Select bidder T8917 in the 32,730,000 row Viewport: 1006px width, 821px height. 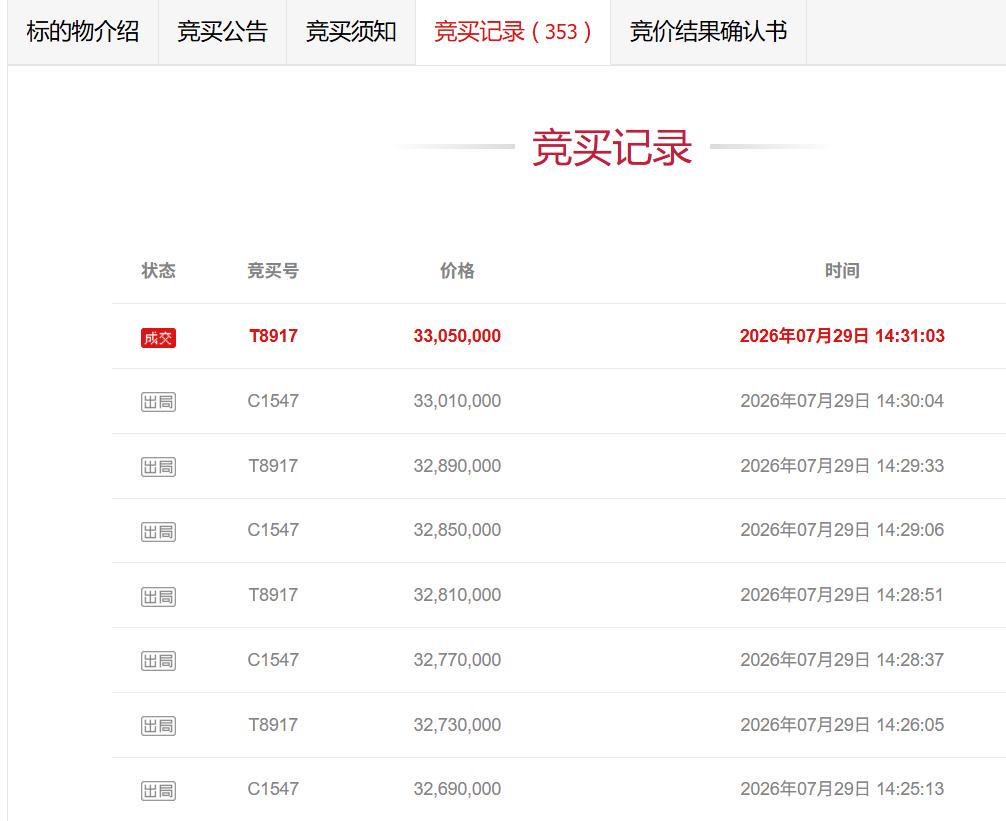[x=273, y=725]
